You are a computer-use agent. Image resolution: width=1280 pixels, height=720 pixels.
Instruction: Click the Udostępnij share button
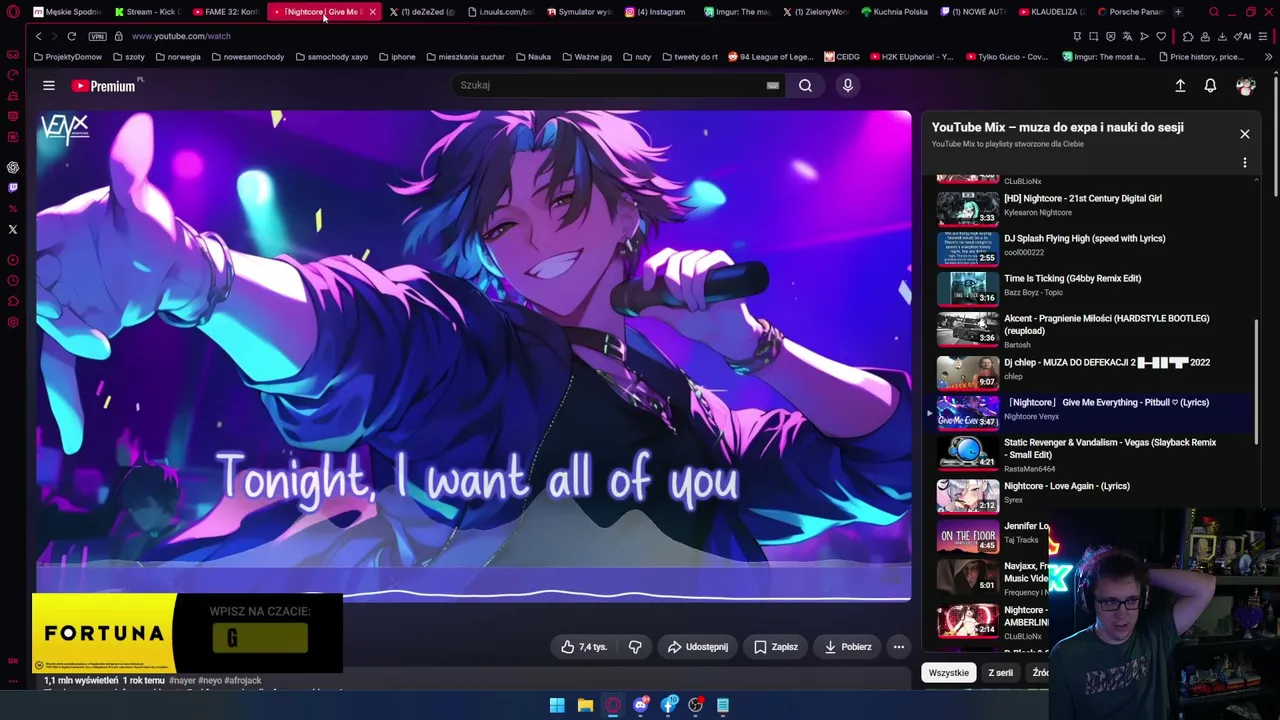point(698,647)
